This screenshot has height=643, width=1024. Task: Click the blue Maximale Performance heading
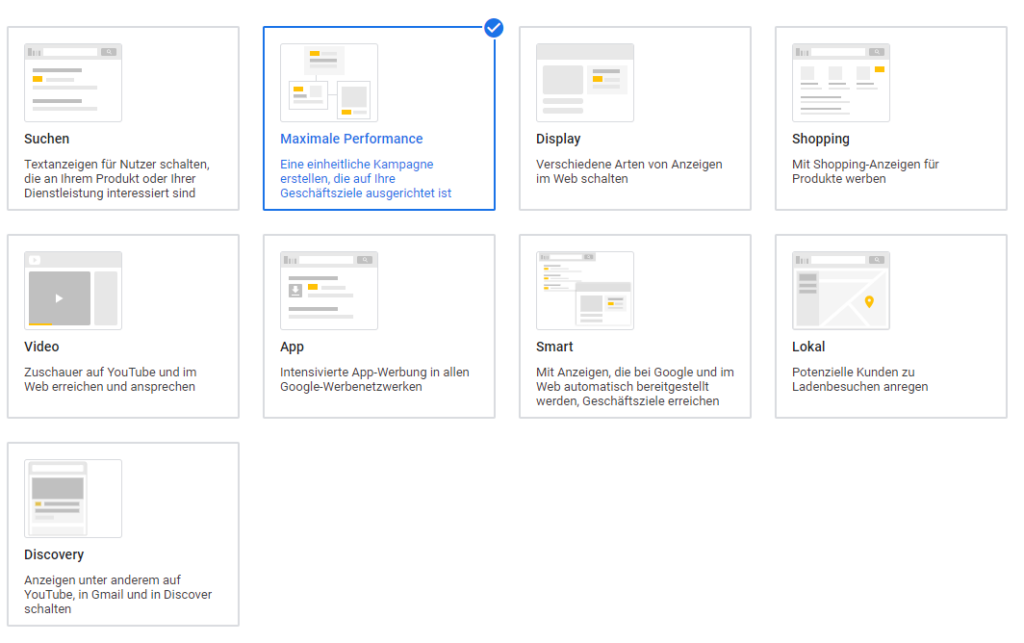point(351,139)
